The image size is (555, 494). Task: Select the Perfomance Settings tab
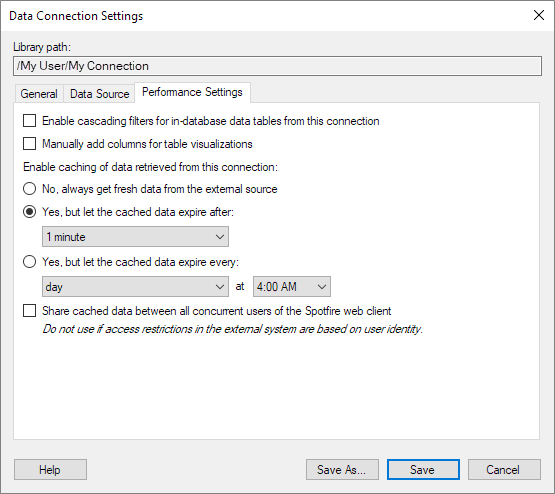192,92
